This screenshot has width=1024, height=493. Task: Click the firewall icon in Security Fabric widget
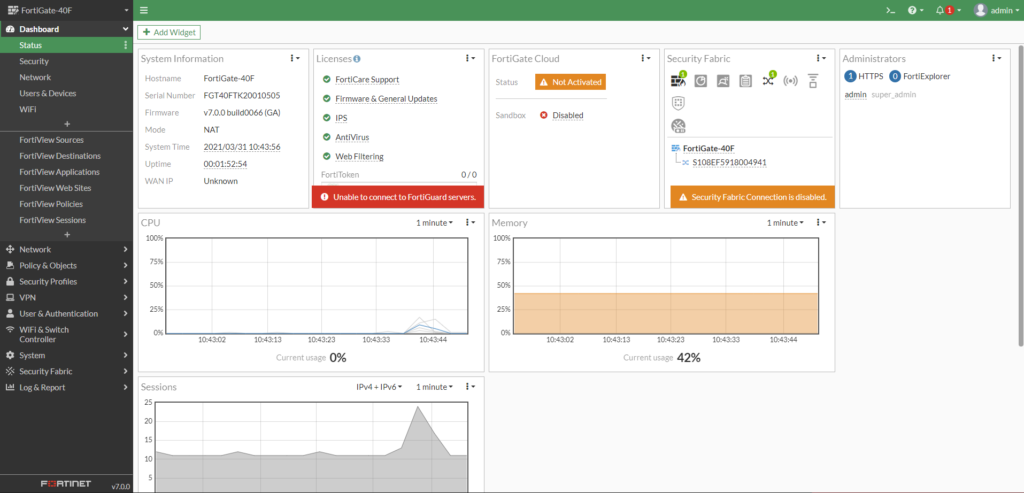pyautogui.click(x=679, y=80)
